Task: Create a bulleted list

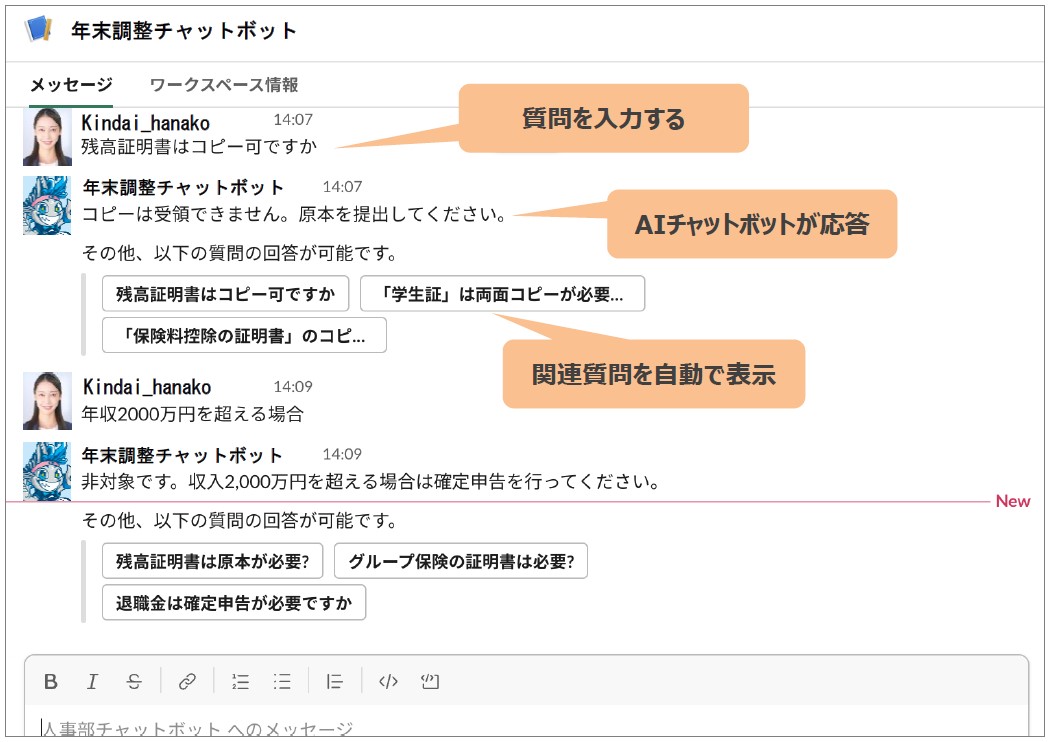Action: pyautogui.click(x=281, y=681)
